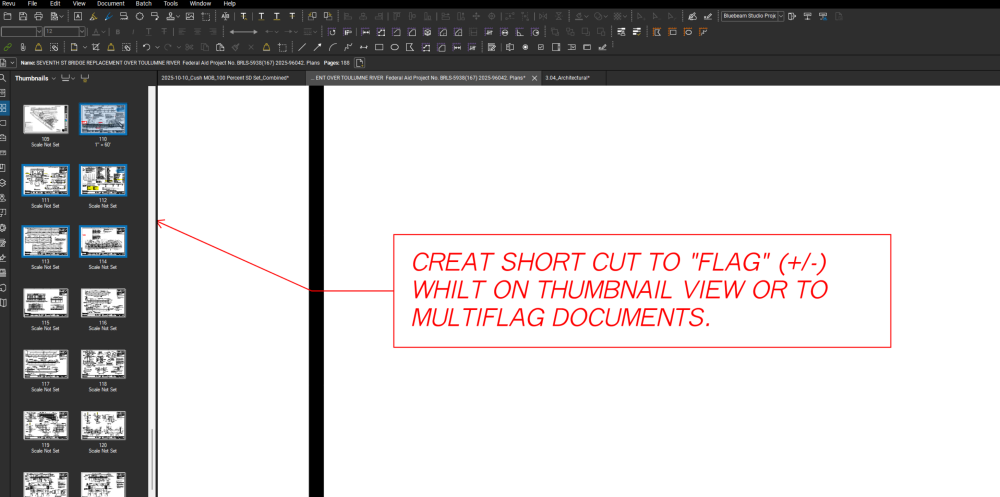
Task: Select the Polygon shape tool
Action: coord(410,47)
